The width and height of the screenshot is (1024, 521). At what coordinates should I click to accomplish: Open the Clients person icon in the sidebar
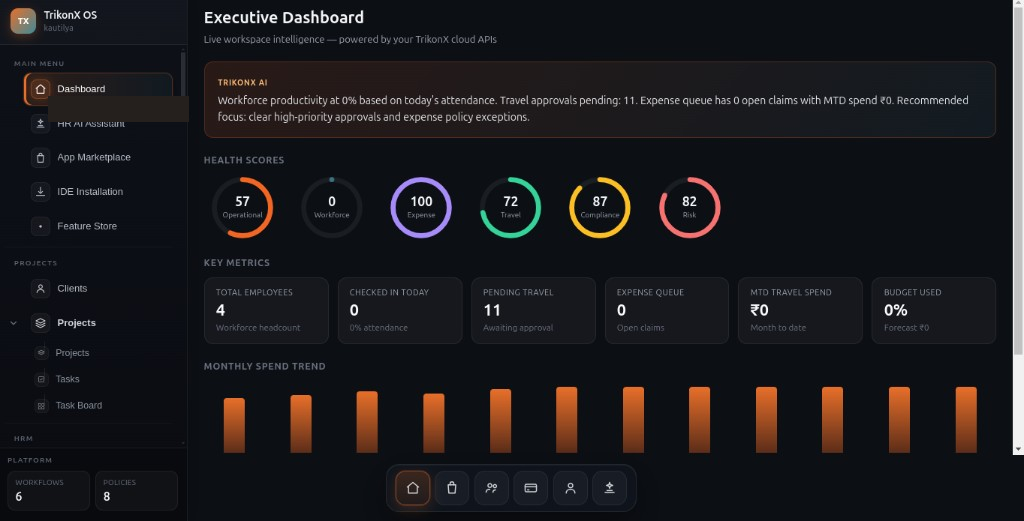40,288
